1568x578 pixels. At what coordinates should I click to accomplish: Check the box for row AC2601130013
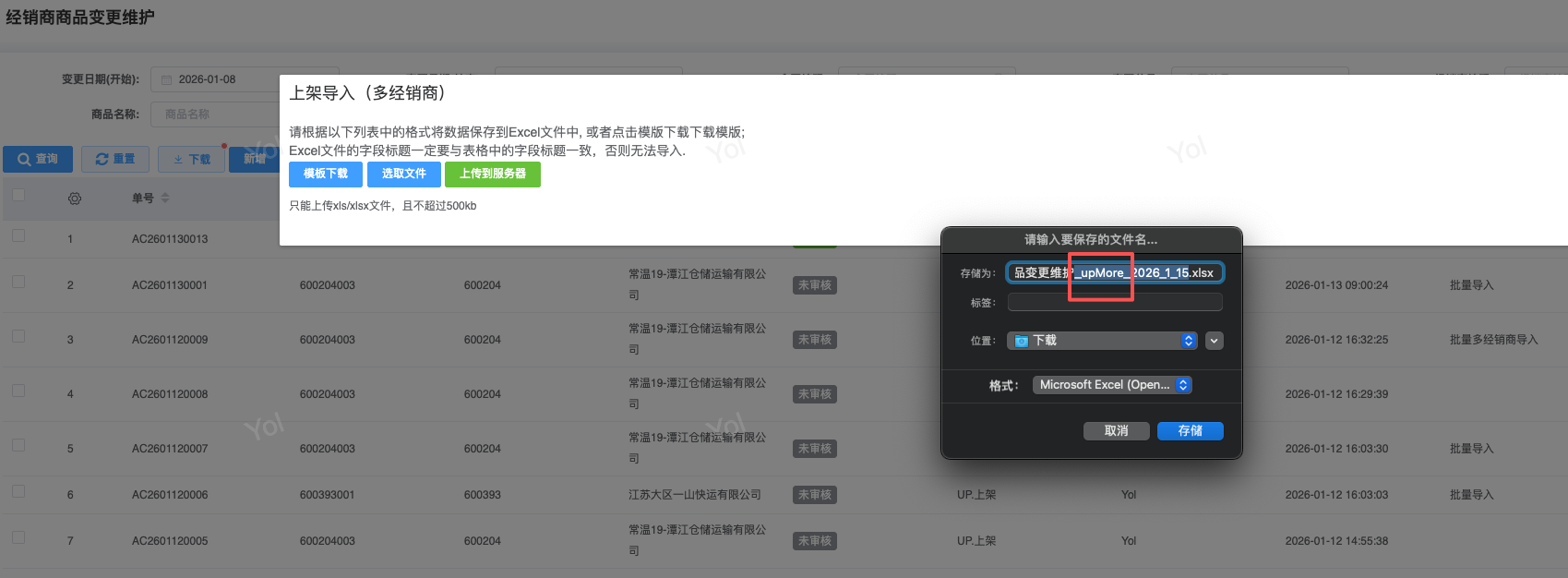click(x=18, y=235)
